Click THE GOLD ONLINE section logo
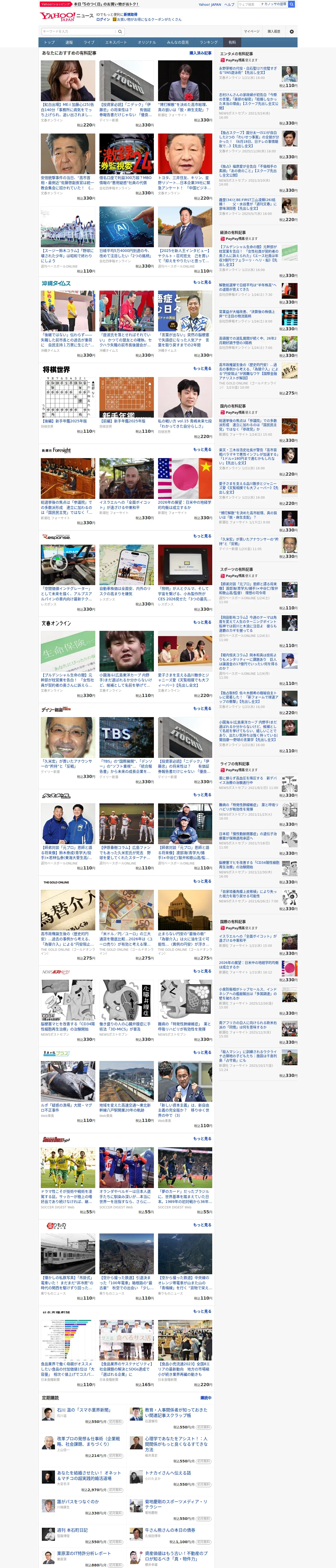This screenshot has height=1568, width=336. [x=56, y=882]
